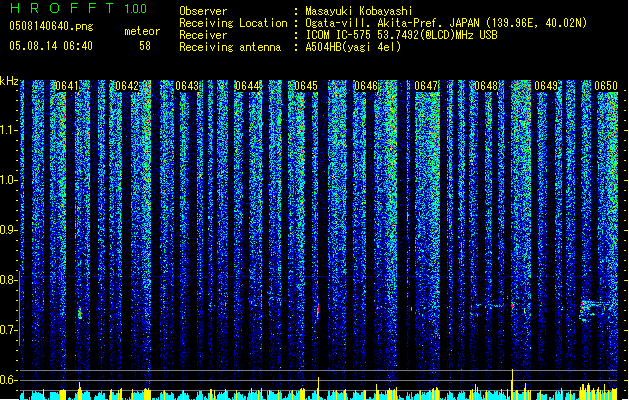The width and height of the screenshot is (629, 400).
Task: Click the Ogata-vill. Akita-Pref. JAPAN location text
Action: click(x=446, y=23)
